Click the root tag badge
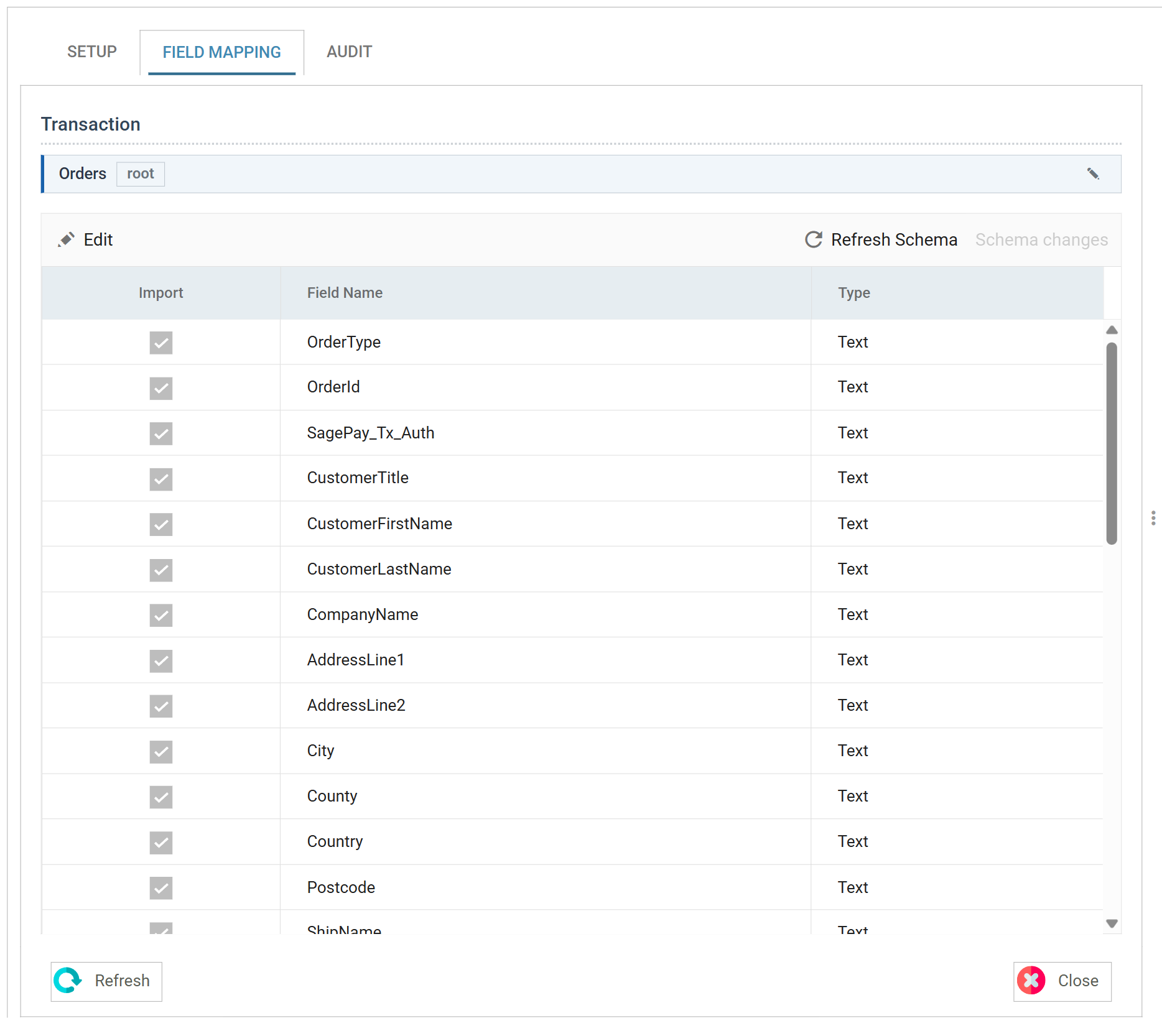The height and width of the screenshot is (1036, 1162). (141, 173)
